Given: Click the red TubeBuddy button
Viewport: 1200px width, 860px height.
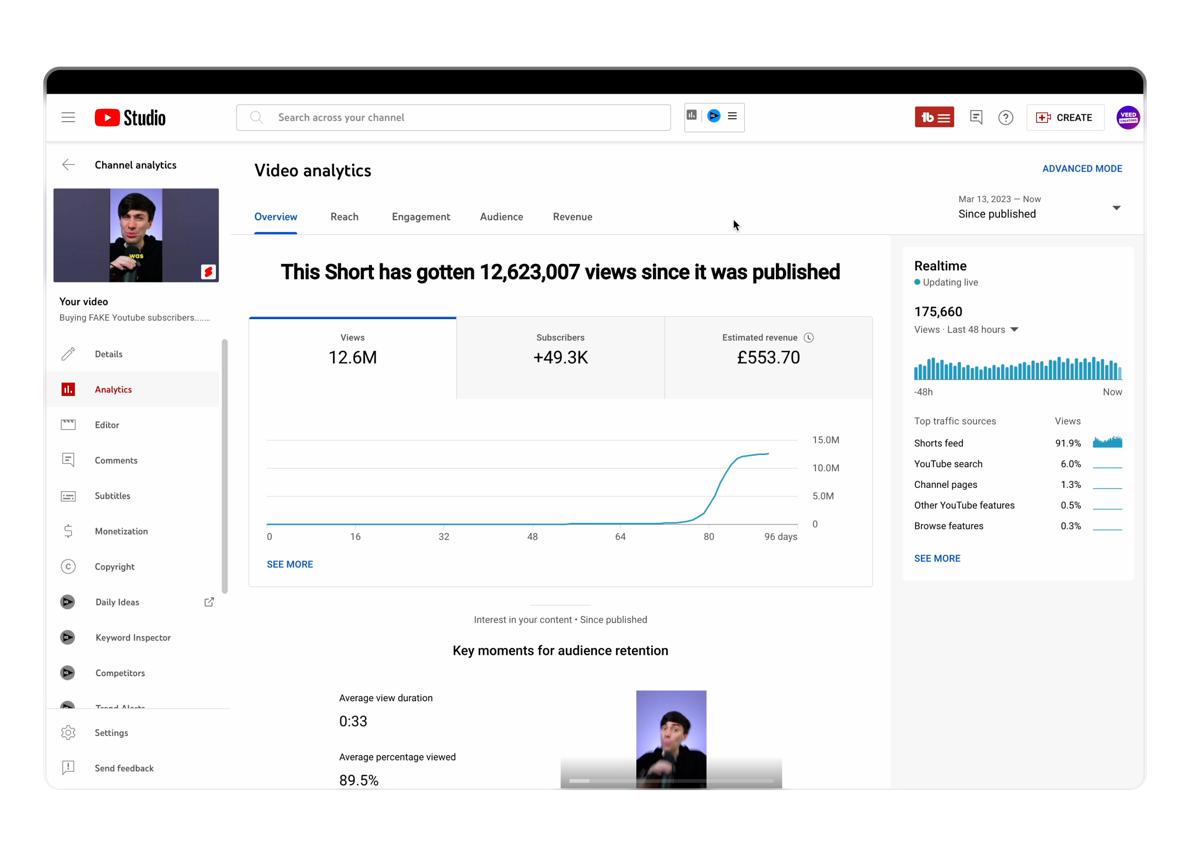Looking at the screenshot, I should [x=934, y=117].
